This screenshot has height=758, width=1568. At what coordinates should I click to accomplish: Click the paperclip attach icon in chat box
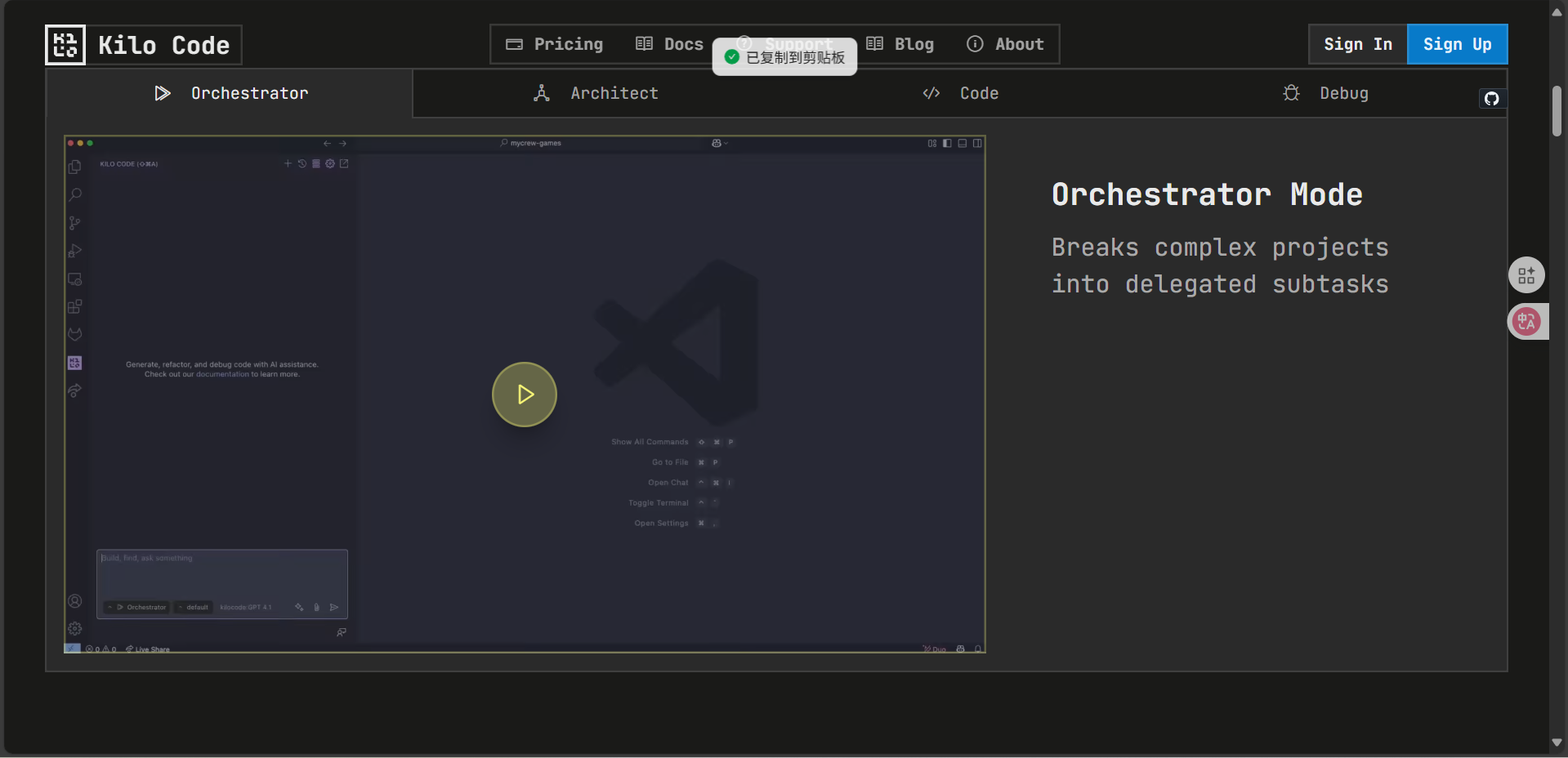point(317,607)
